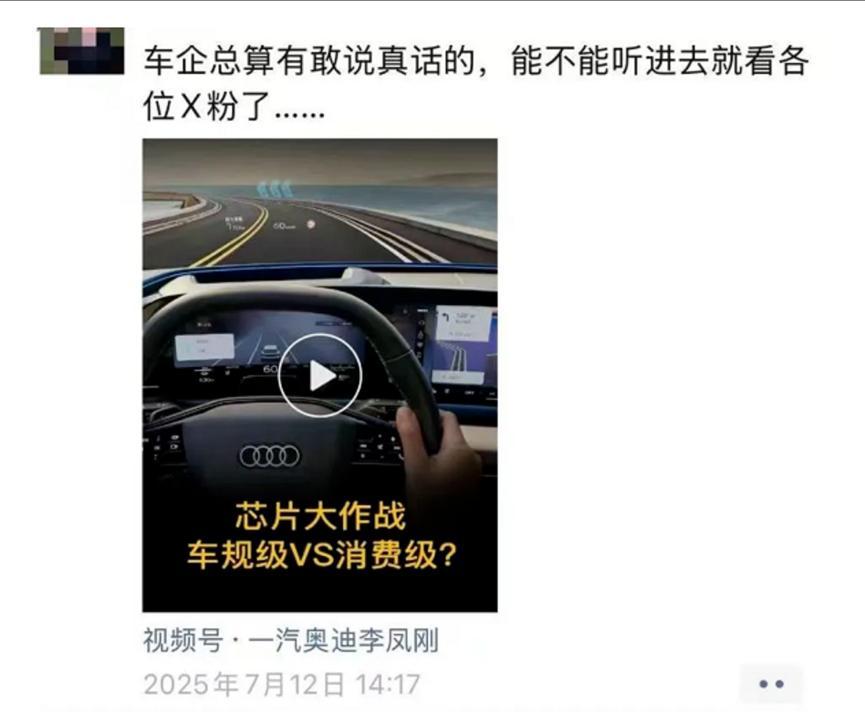
Task: Click the 车规级VS消费级? caption line
Action: 322,555
